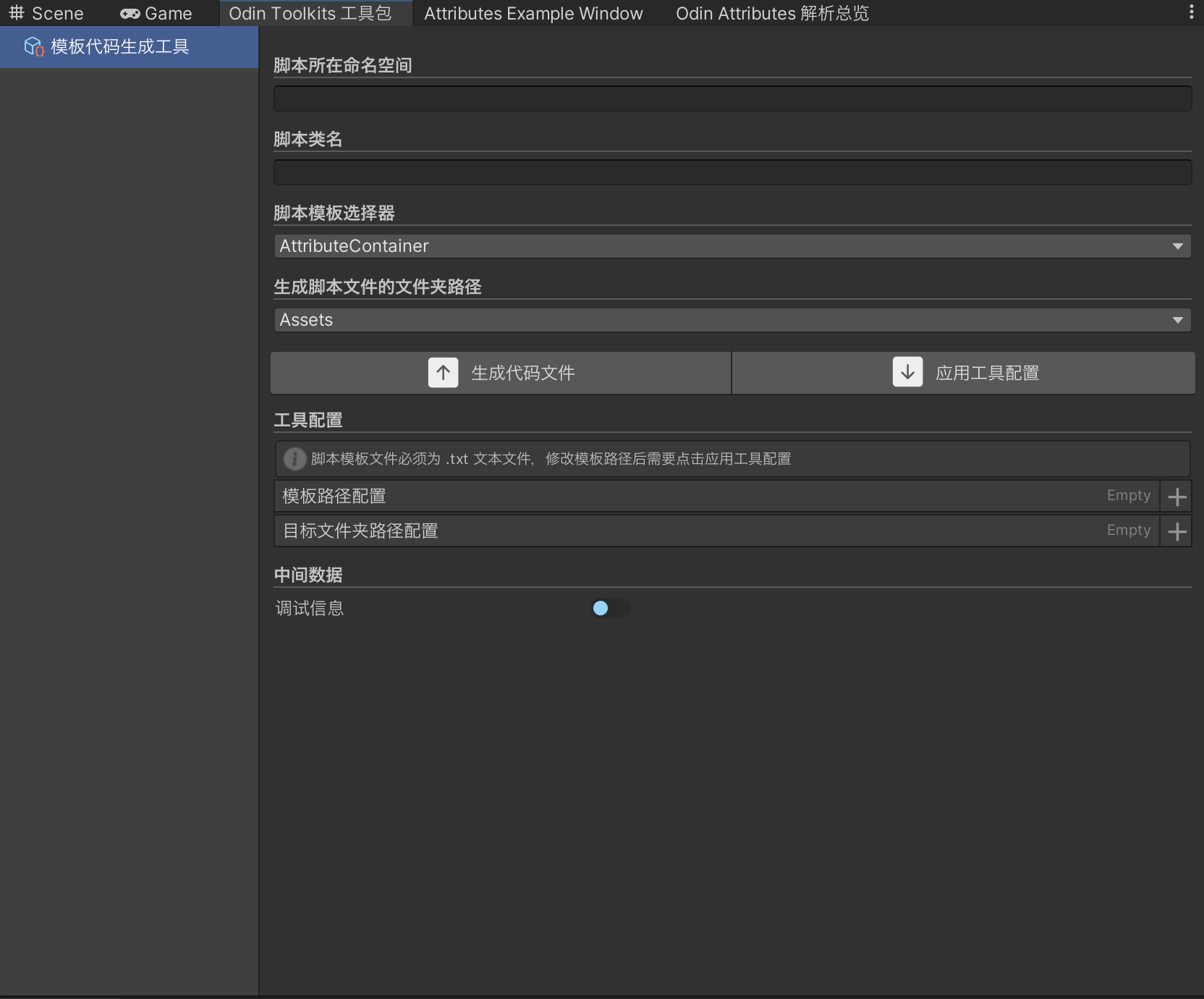
Task: Click the Game tab controller icon
Action: pyautogui.click(x=130, y=13)
